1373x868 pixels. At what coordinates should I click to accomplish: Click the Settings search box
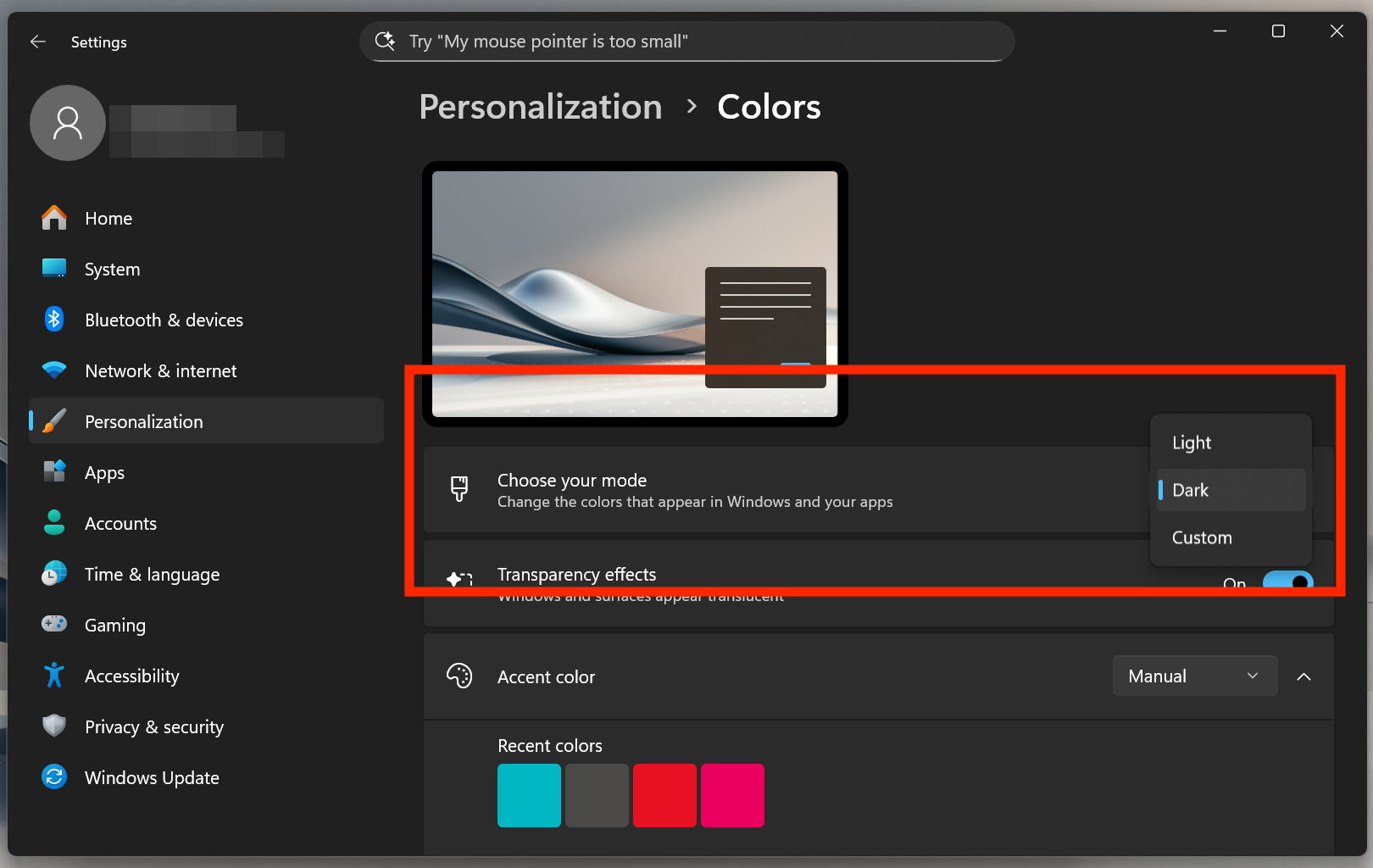coord(686,42)
